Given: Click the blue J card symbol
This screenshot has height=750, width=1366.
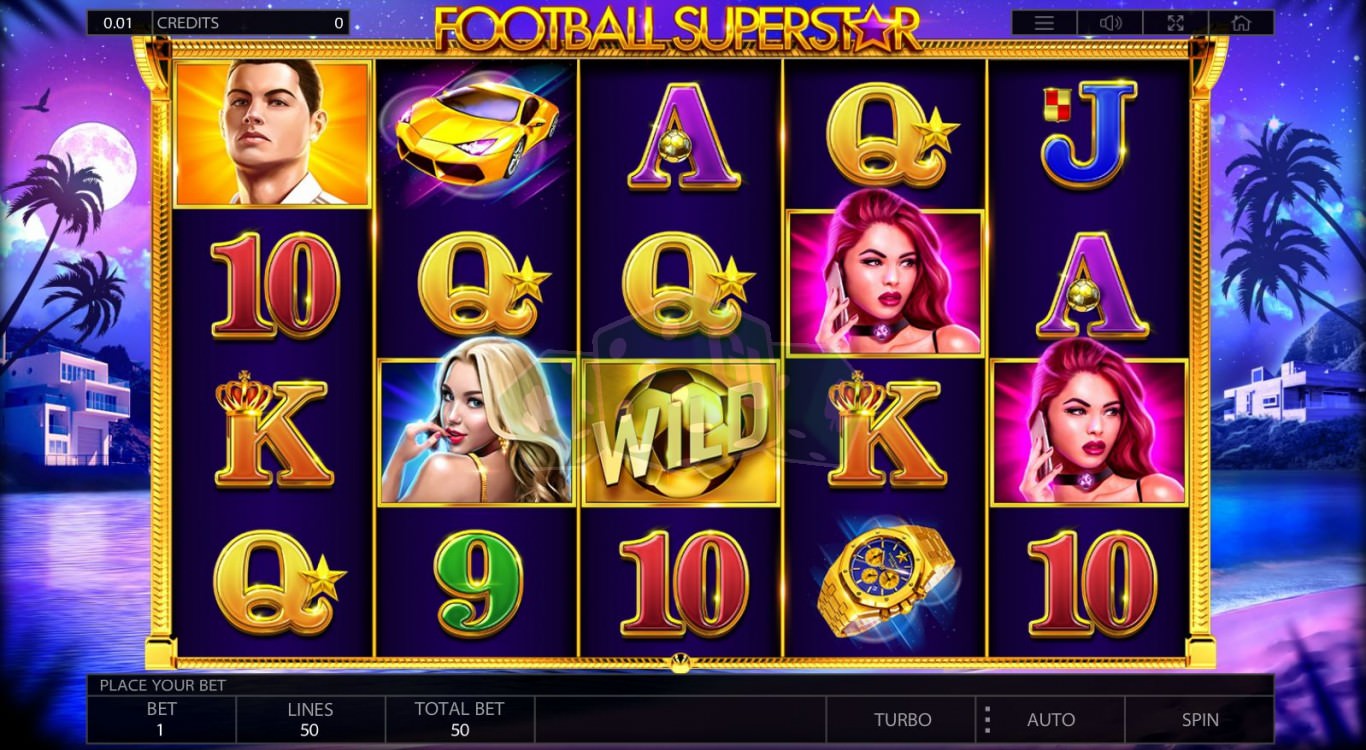Looking at the screenshot, I should pos(1090,133).
